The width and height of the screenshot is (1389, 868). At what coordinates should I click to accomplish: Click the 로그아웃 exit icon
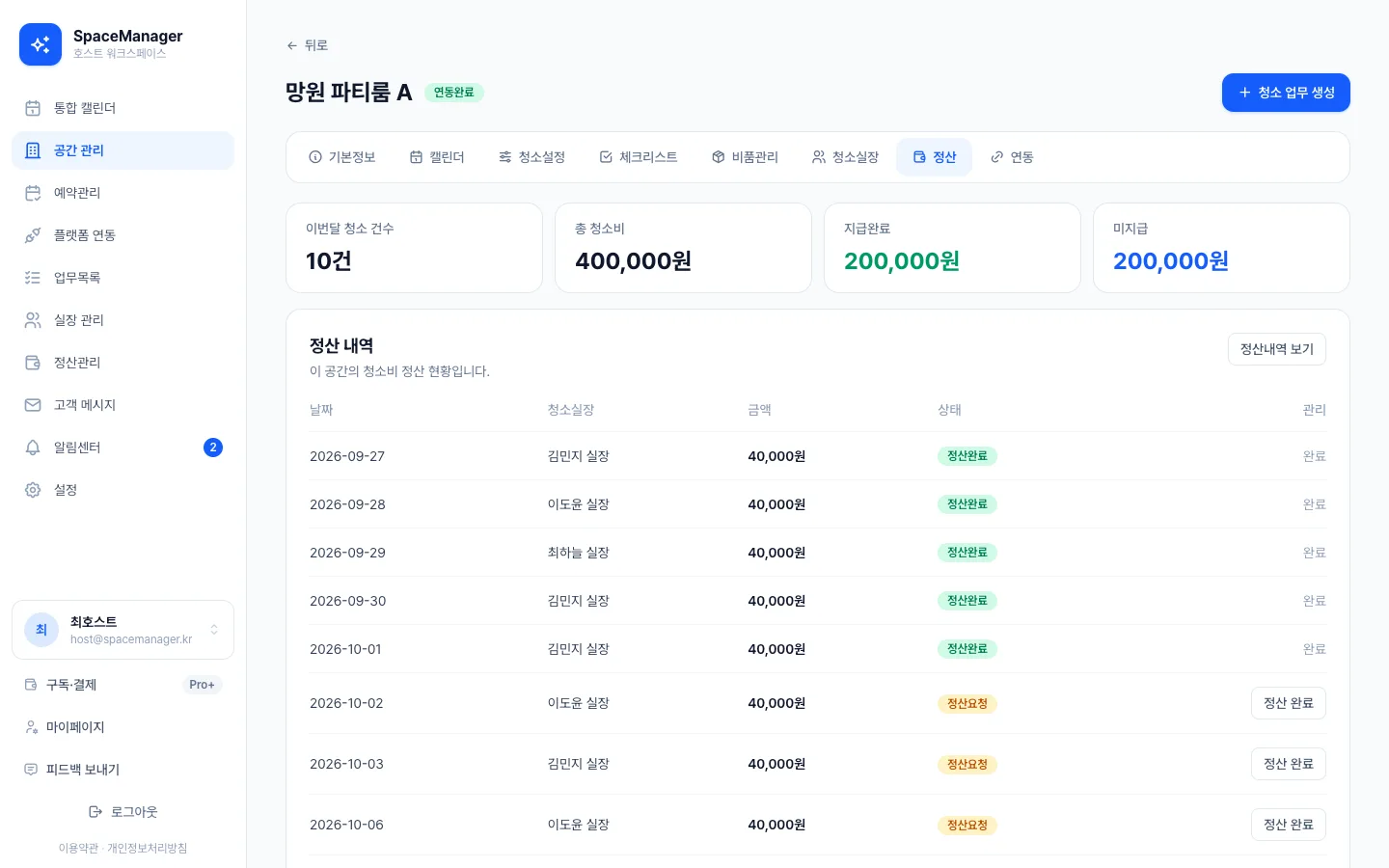pos(95,812)
